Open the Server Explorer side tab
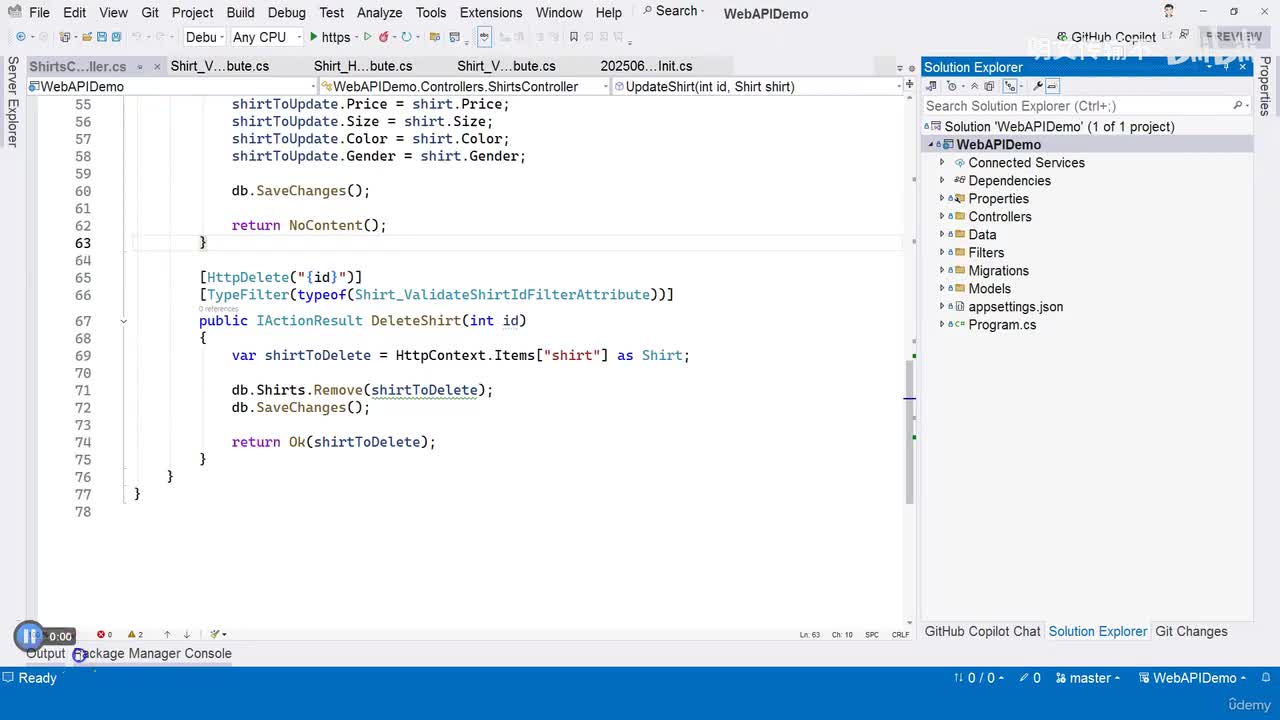This screenshot has height=720, width=1280. pos(13,102)
